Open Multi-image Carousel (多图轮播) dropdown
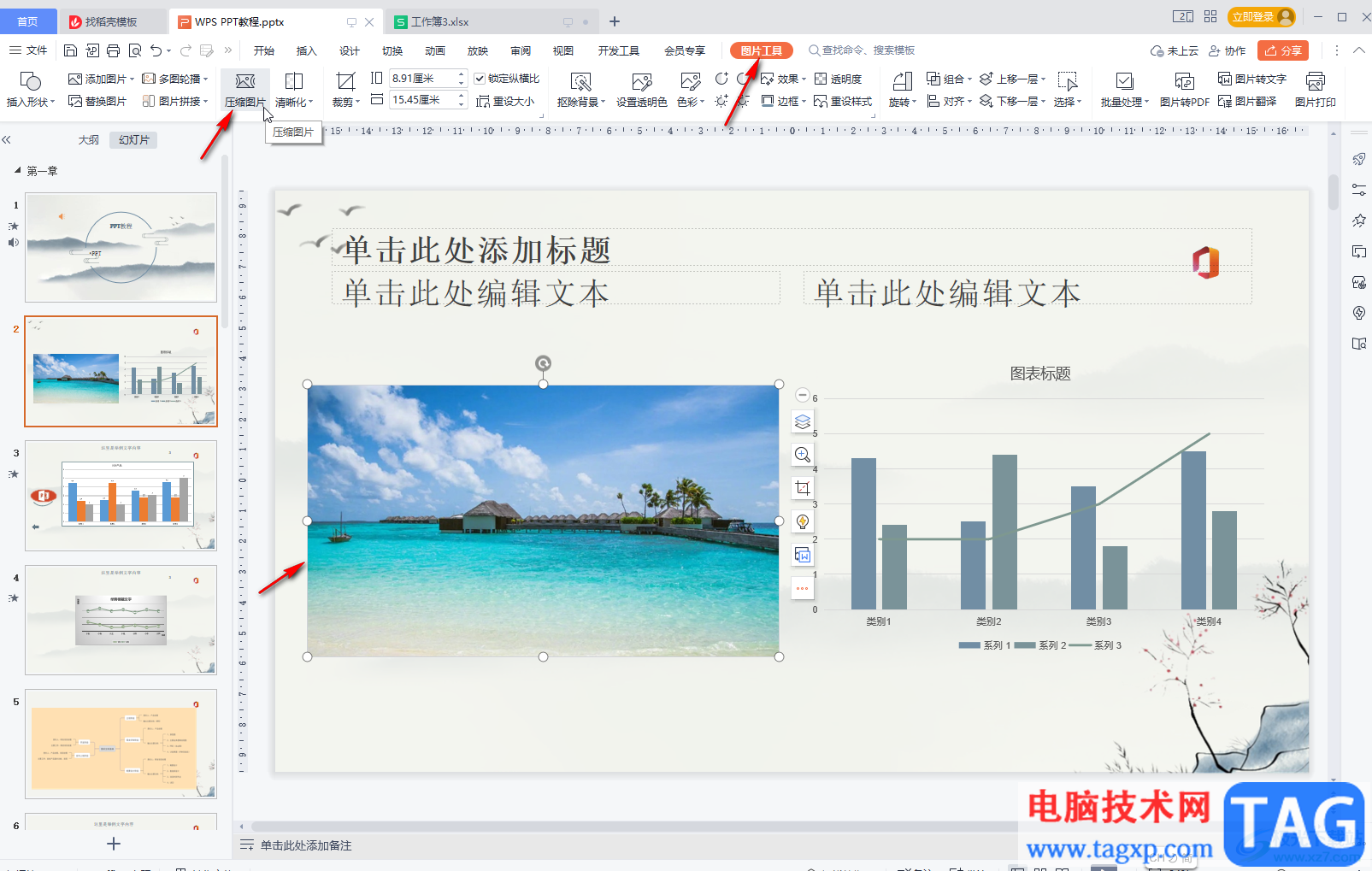Screen dimensions: 1372x871 point(174,79)
